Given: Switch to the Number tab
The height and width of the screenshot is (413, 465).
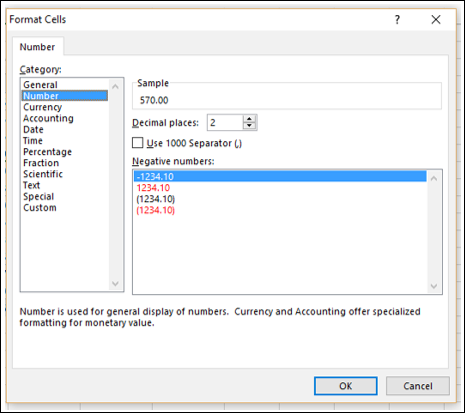Looking at the screenshot, I should tap(37, 47).
